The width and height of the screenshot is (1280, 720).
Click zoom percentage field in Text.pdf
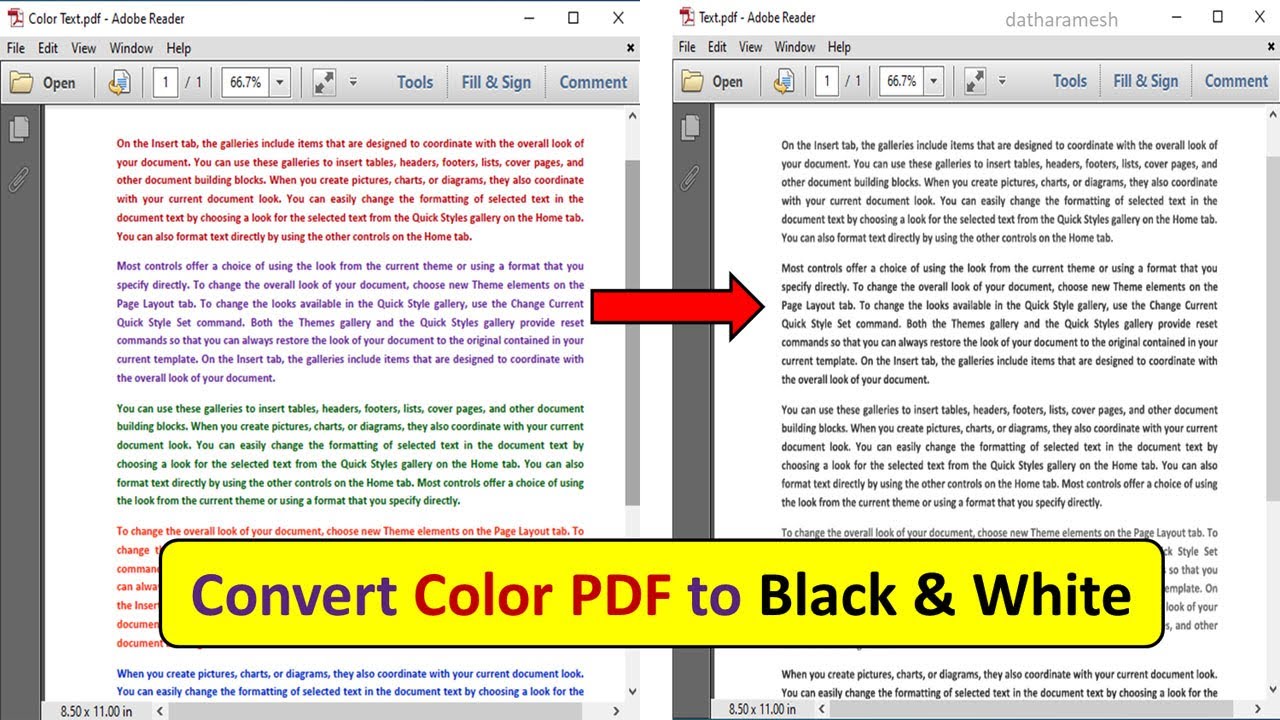tap(900, 82)
